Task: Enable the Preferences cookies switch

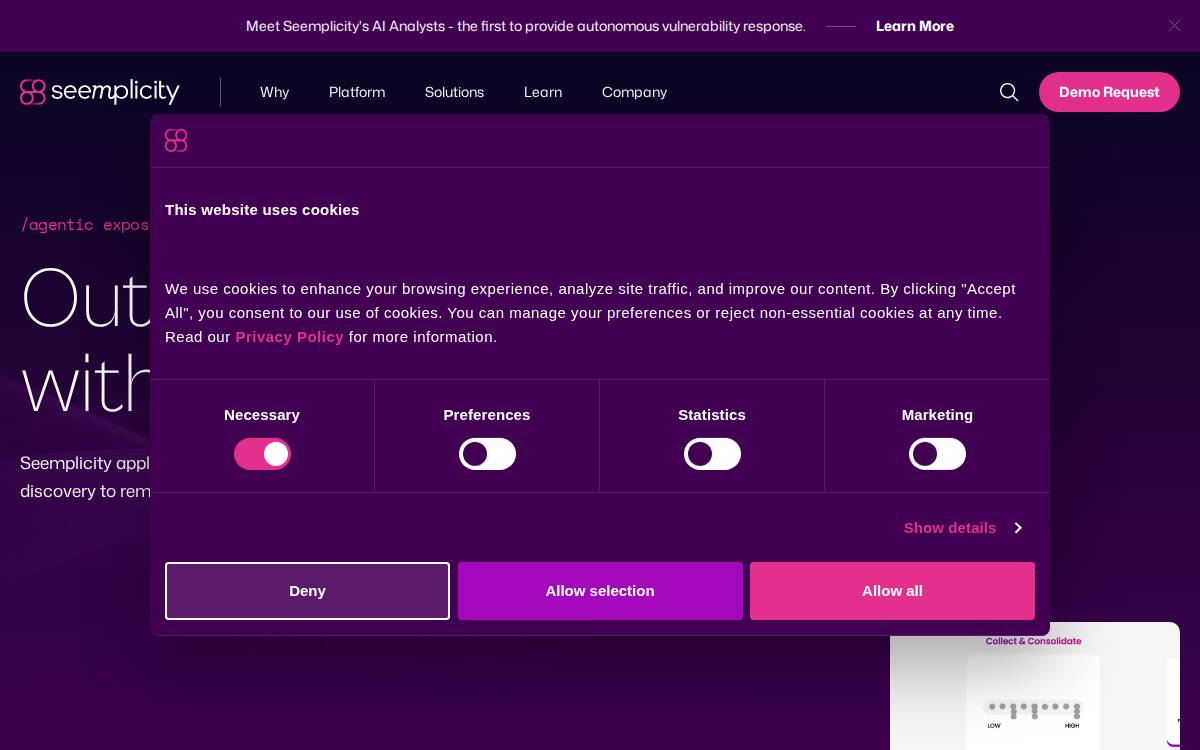Action: tap(487, 454)
